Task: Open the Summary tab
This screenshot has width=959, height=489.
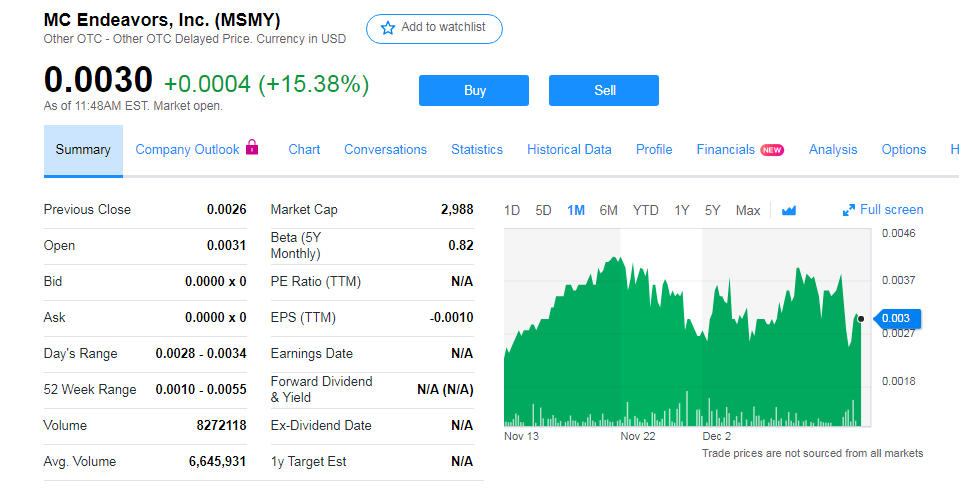Action: tap(83, 150)
